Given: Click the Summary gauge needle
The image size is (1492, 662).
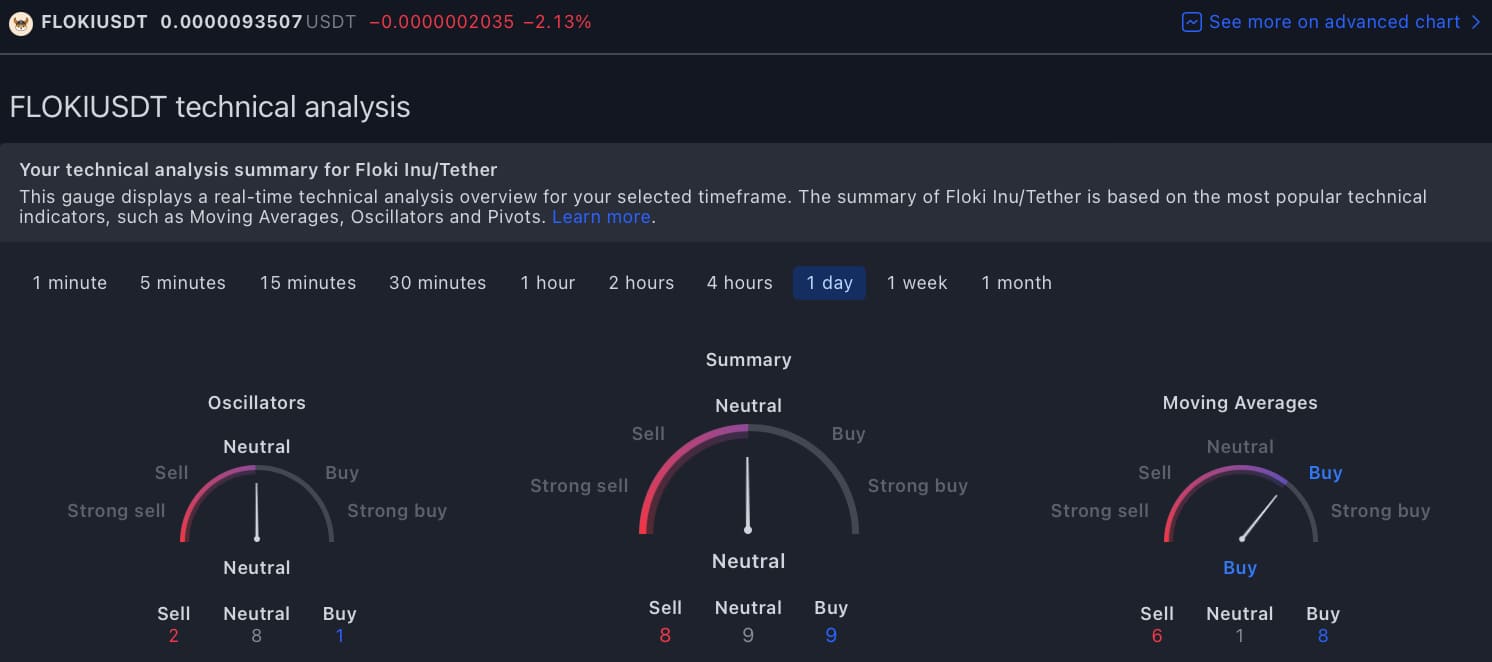Looking at the screenshot, I should tap(748, 495).
